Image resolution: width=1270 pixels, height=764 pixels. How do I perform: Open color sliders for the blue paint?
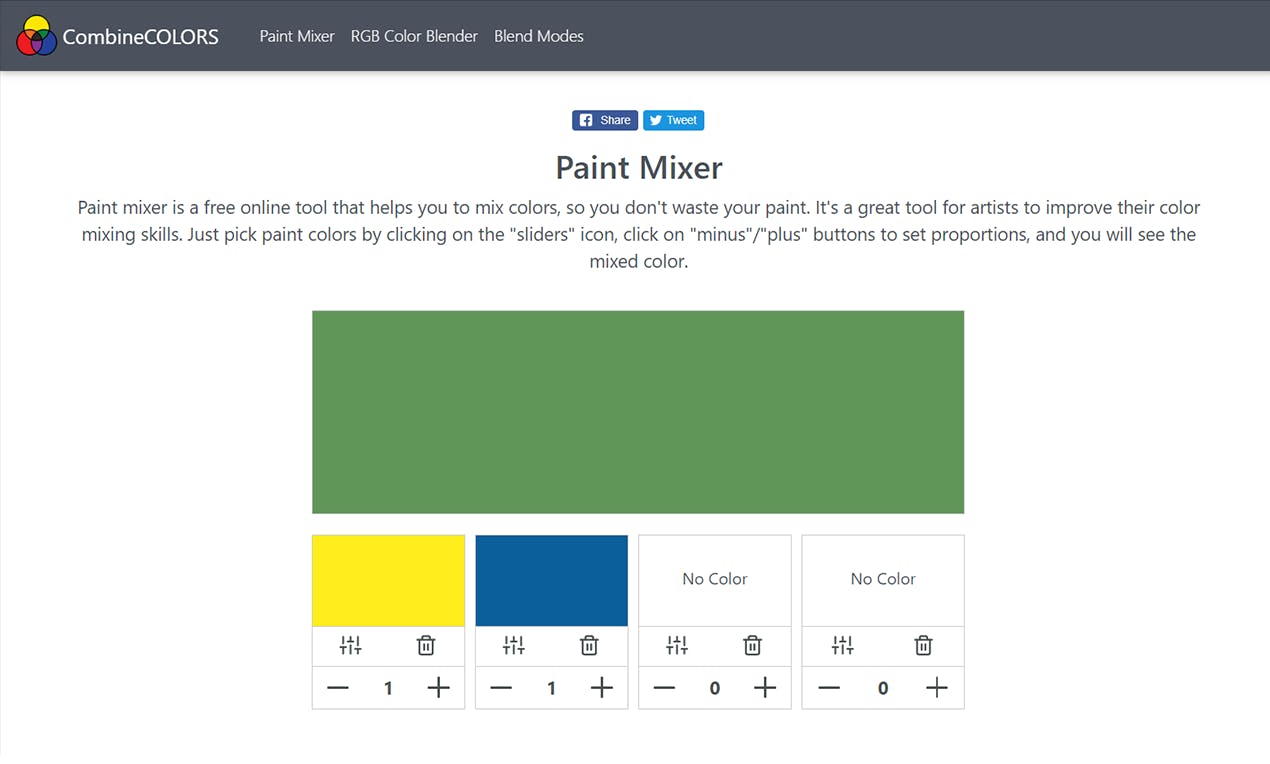coord(514,646)
